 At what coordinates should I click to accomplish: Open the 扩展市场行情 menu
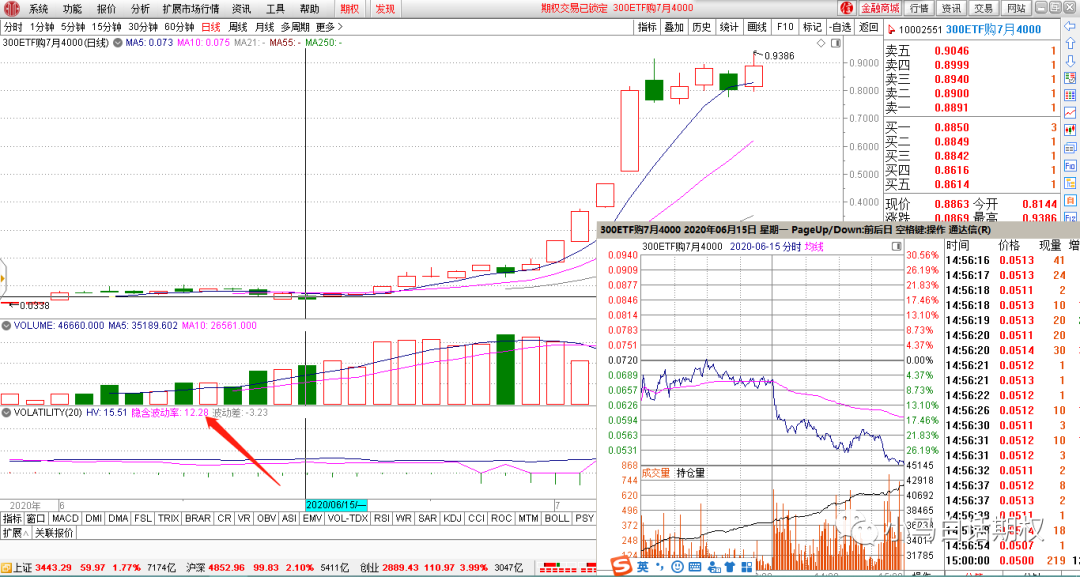pyautogui.click(x=190, y=9)
